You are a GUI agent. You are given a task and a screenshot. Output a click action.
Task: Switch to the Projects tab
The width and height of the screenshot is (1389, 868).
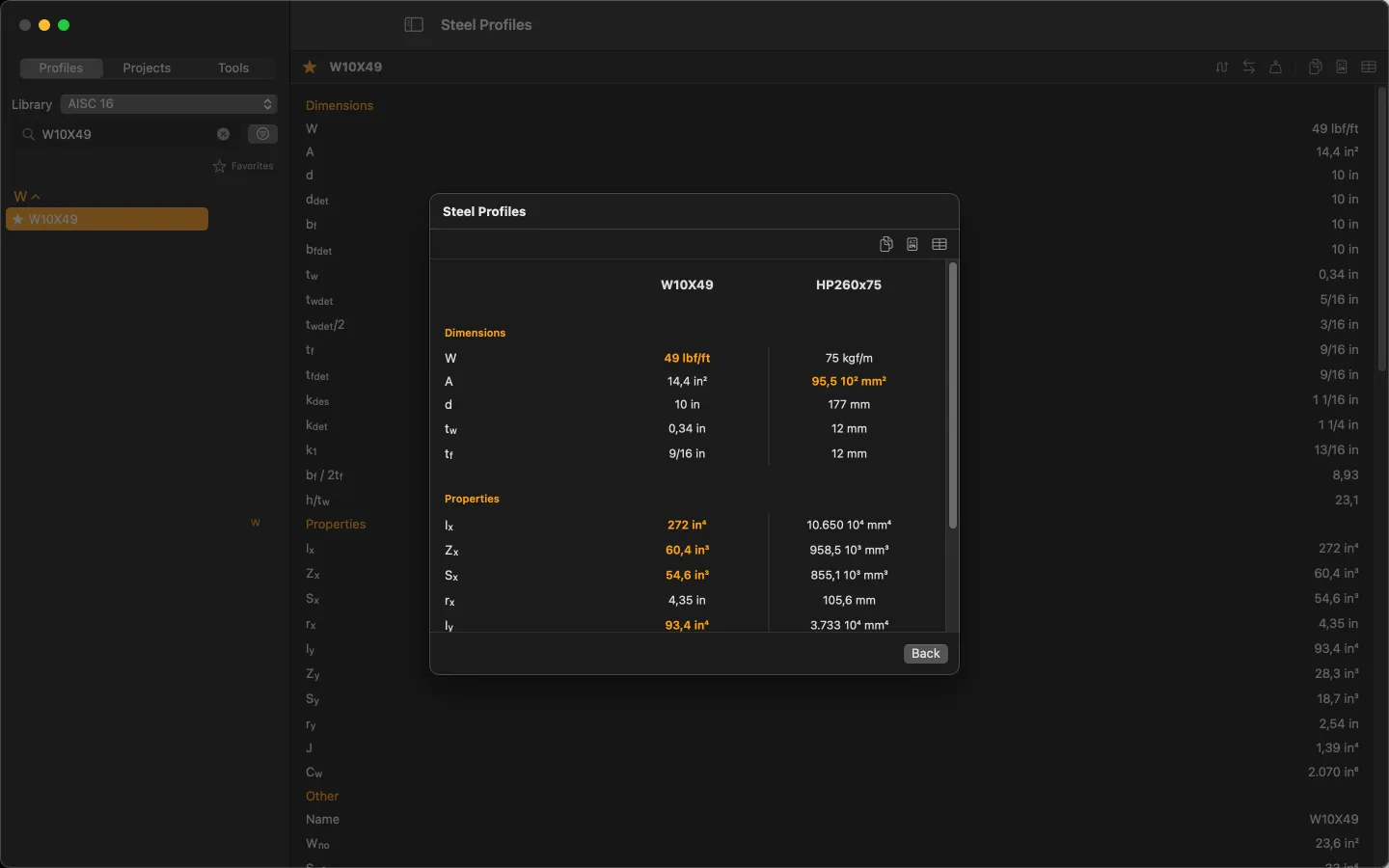point(147,68)
